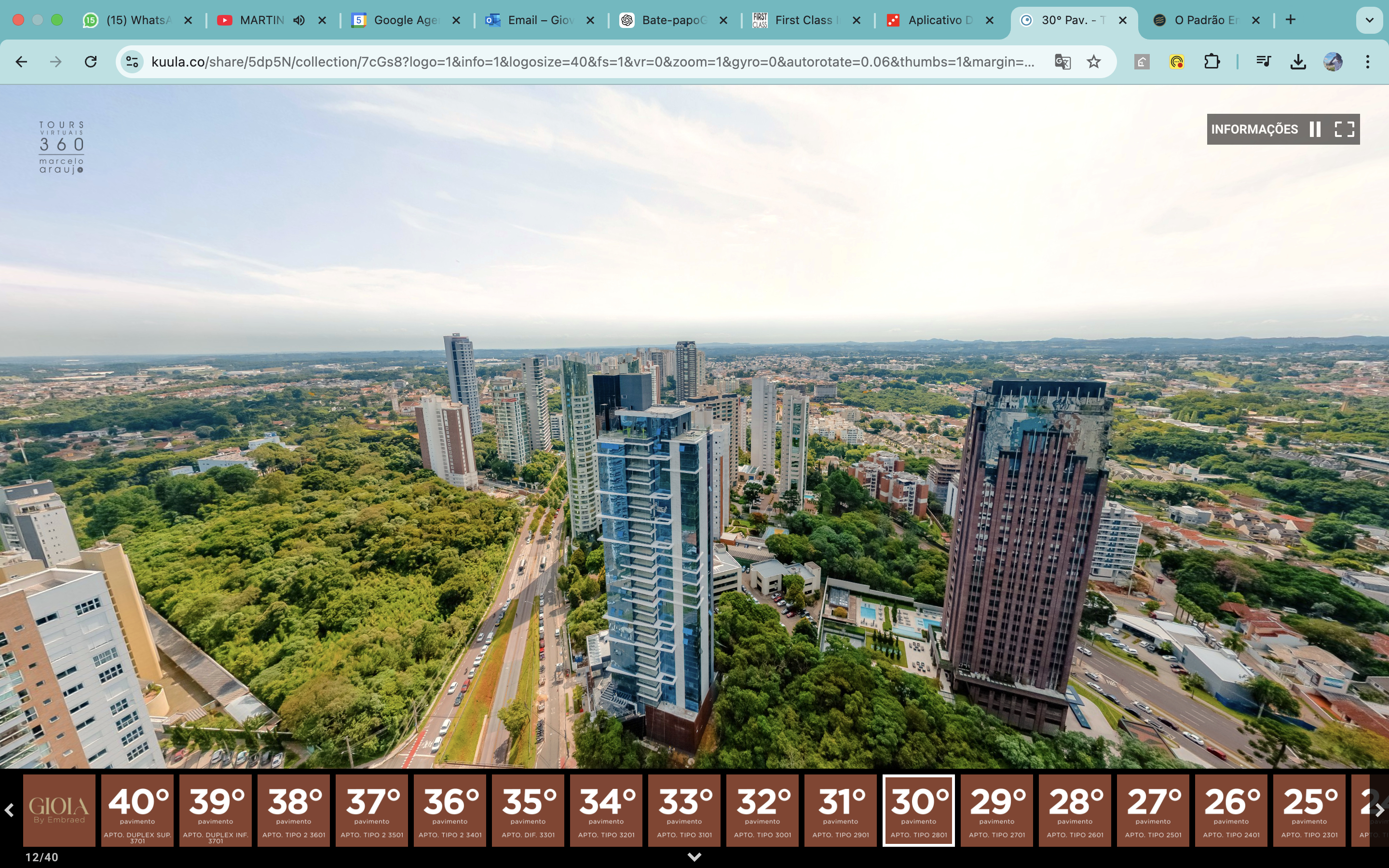Go forward with the browser forward arrow
This screenshot has height=868, width=1389.
pos(55,61)
